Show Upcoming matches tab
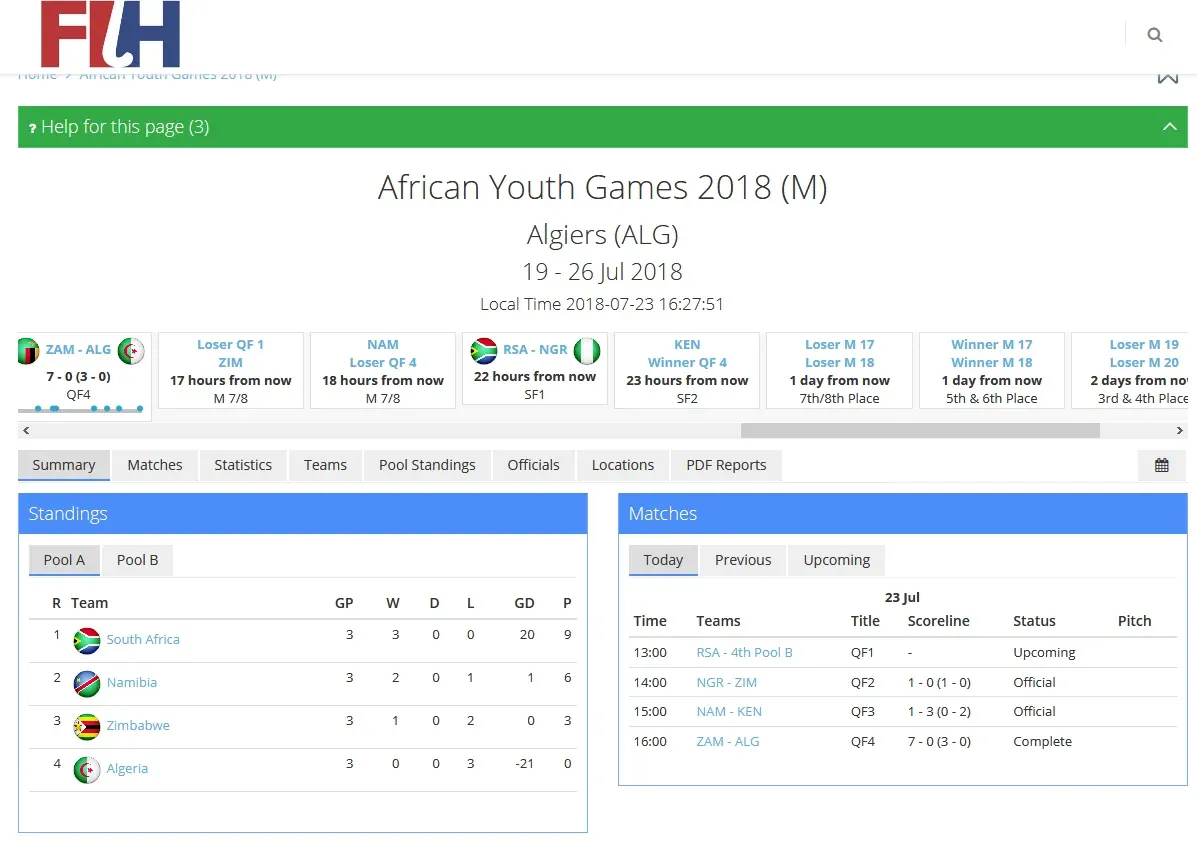The height and width of the screenshot is (841, 1197). [x=836, y=560]
